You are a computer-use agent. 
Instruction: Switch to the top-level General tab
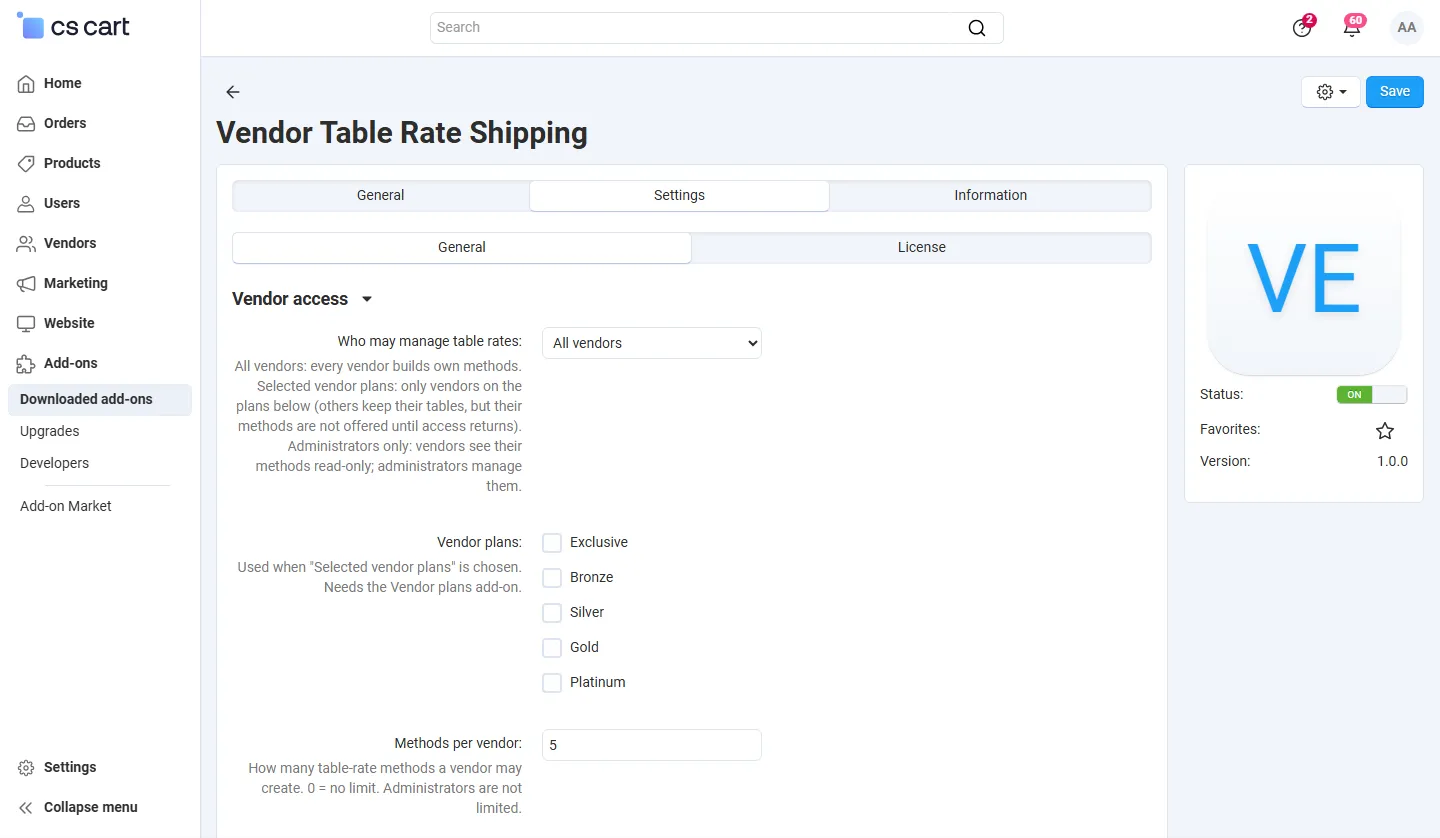381,196
